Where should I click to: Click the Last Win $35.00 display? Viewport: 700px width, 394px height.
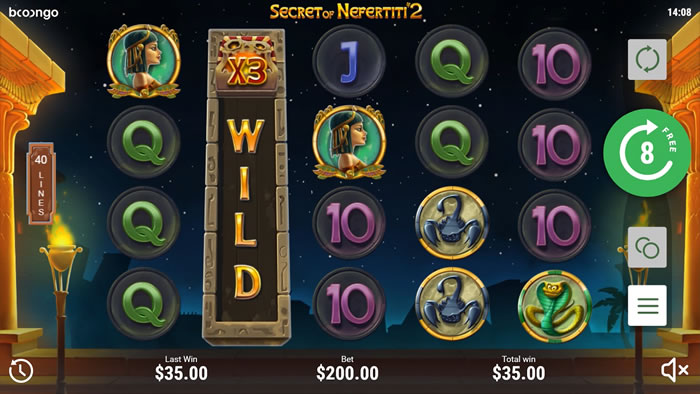[181, 369]
